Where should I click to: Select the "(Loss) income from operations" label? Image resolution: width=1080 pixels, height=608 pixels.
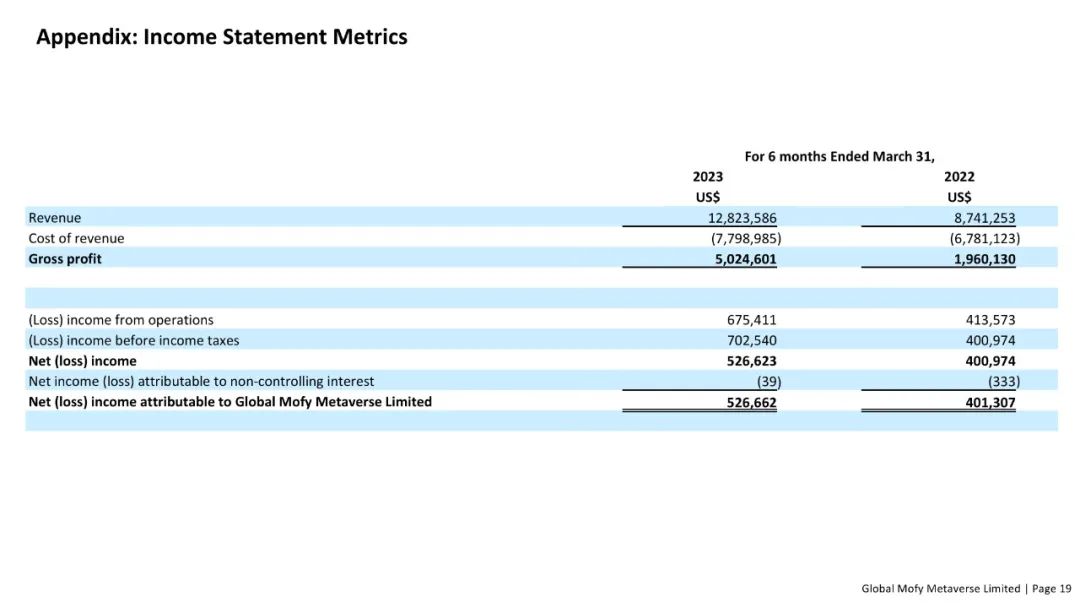click(x=121, y=320)
